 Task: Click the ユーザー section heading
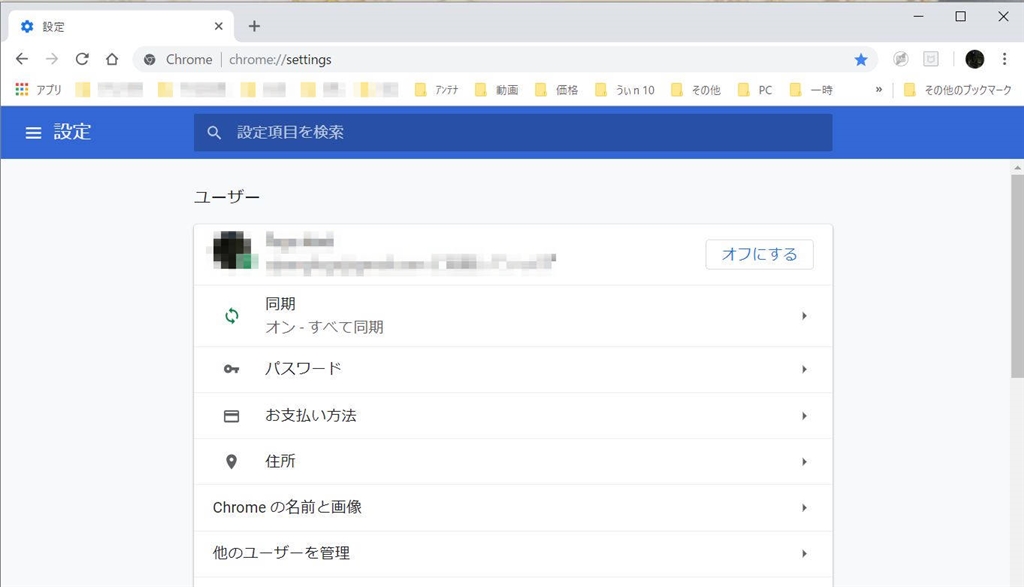(x=227, y=197)
